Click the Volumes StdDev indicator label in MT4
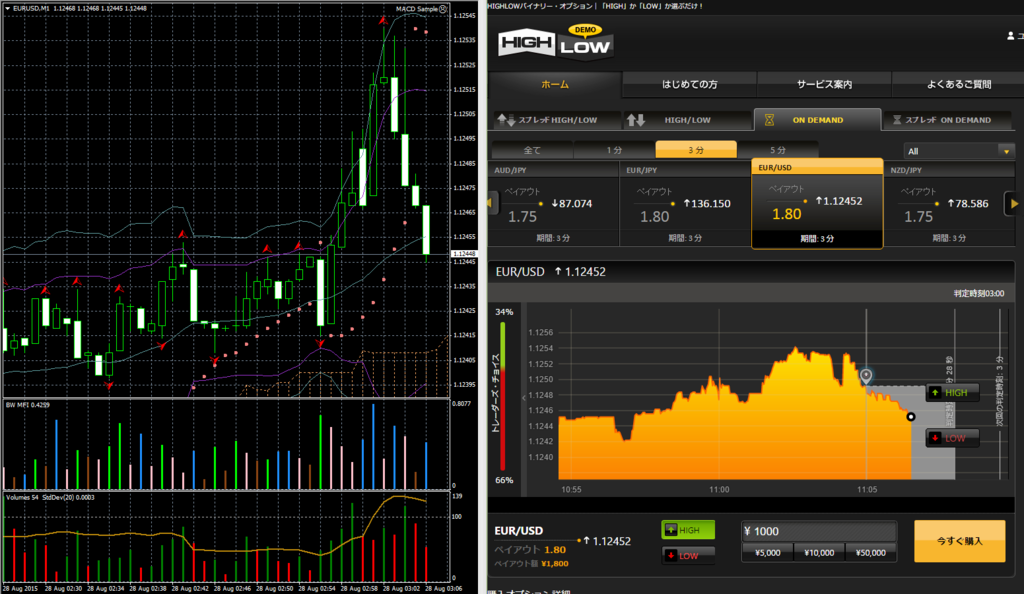Viewport: 1024px width, 594px height. coord(50,497)
